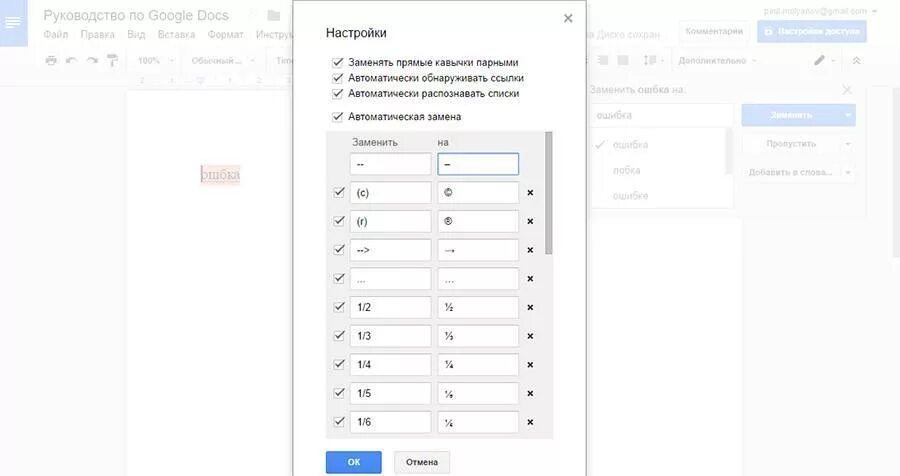Viewport: 900px width, 476px height.
Task: Open the 100% zoom dropdown
Action: (153, 61)
